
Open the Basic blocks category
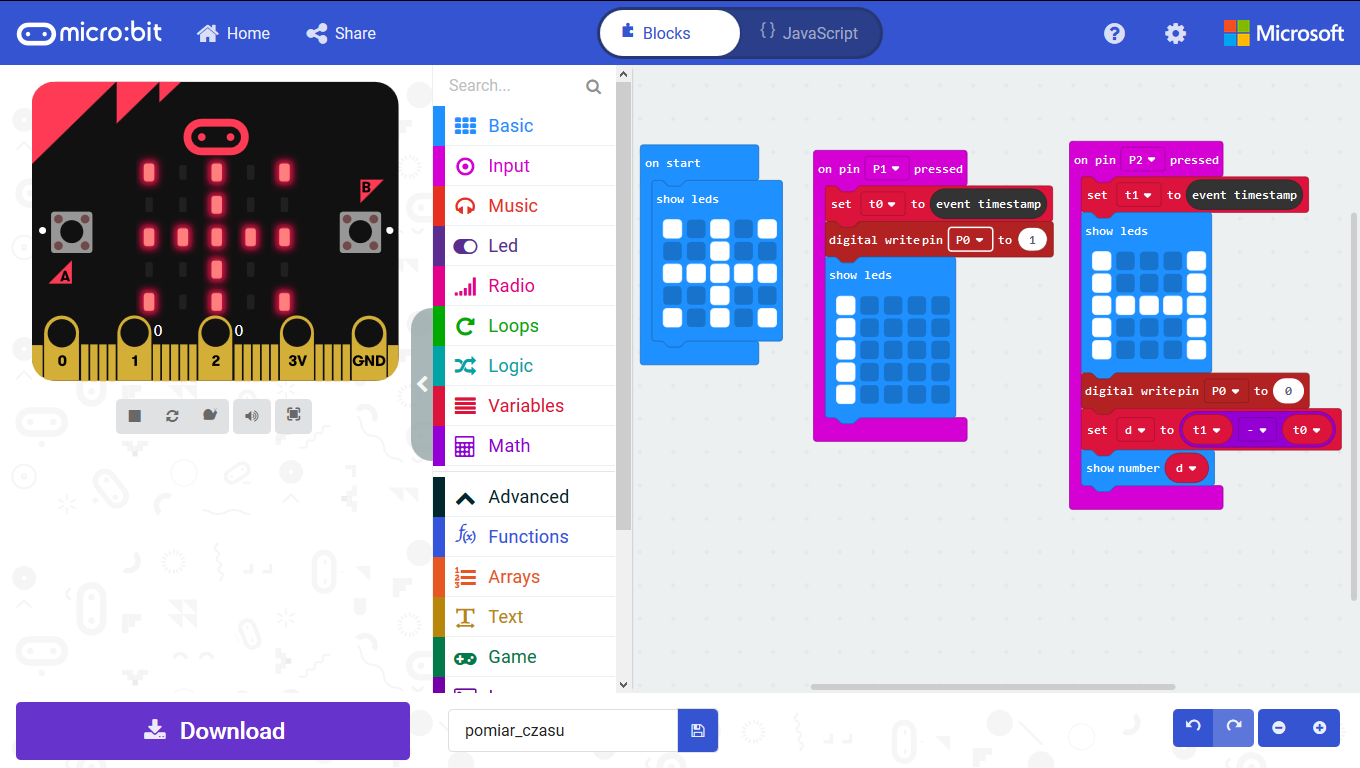[525, 126]
